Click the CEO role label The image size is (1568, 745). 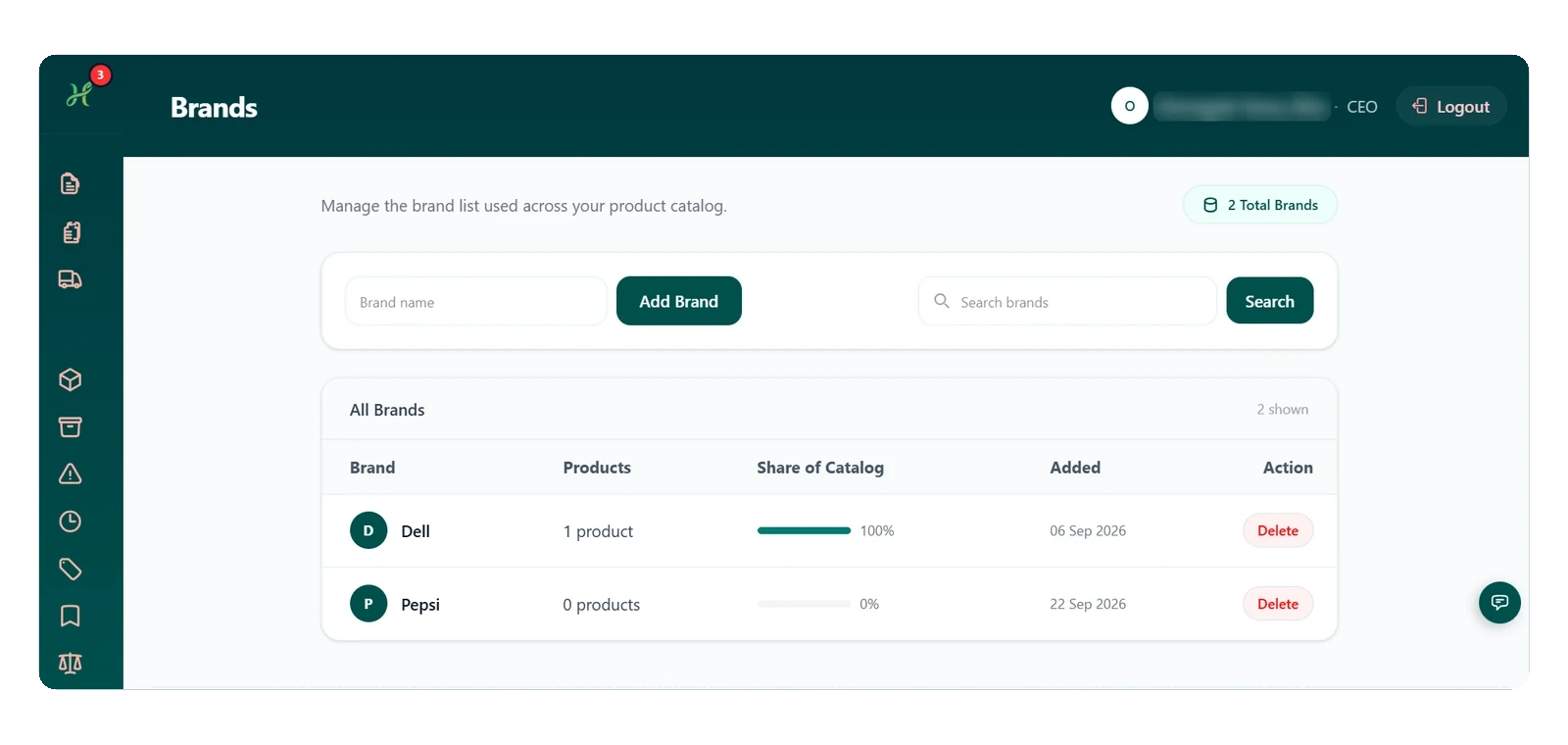coord(1362,107)
